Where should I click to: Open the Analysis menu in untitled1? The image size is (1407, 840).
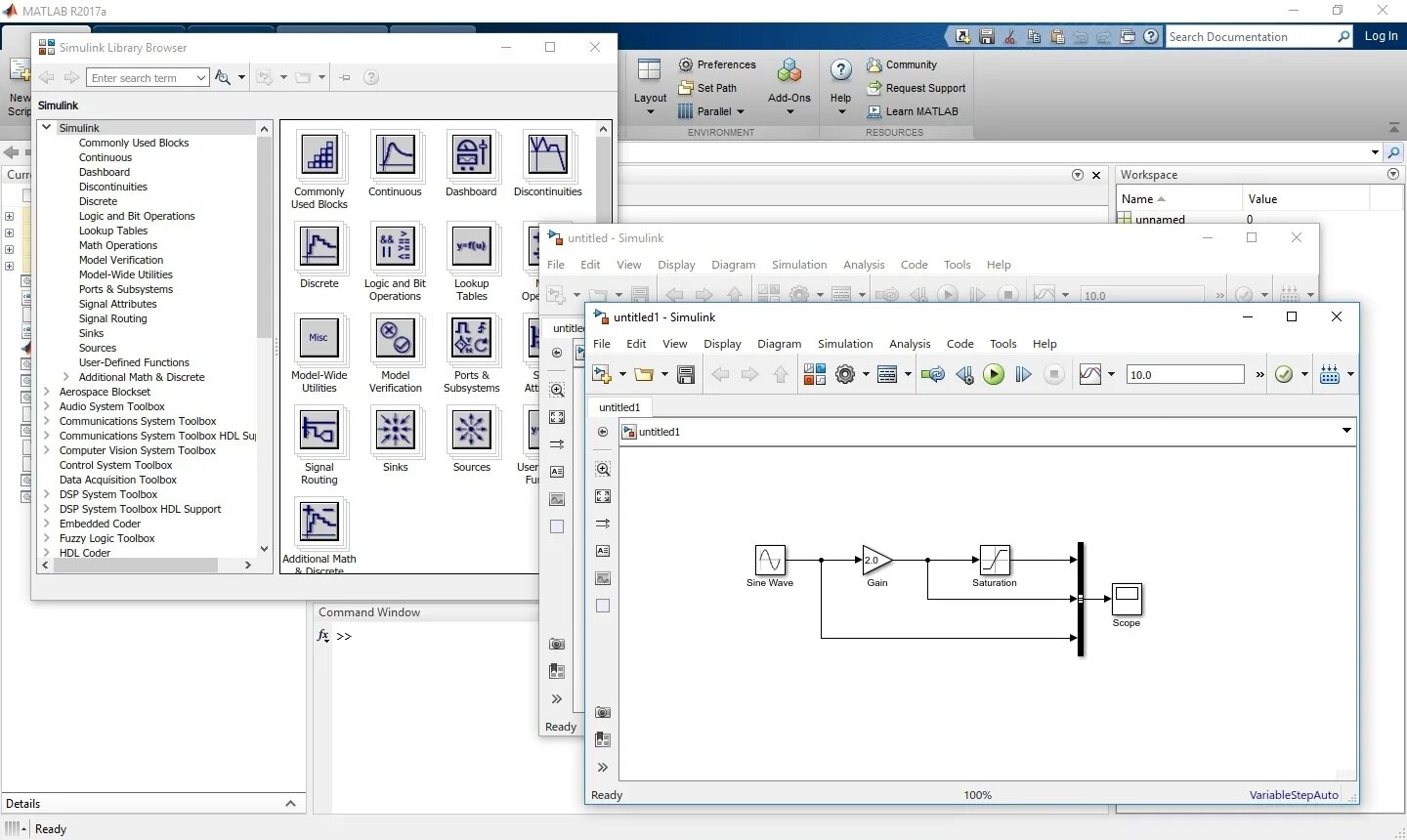(910, 344)
